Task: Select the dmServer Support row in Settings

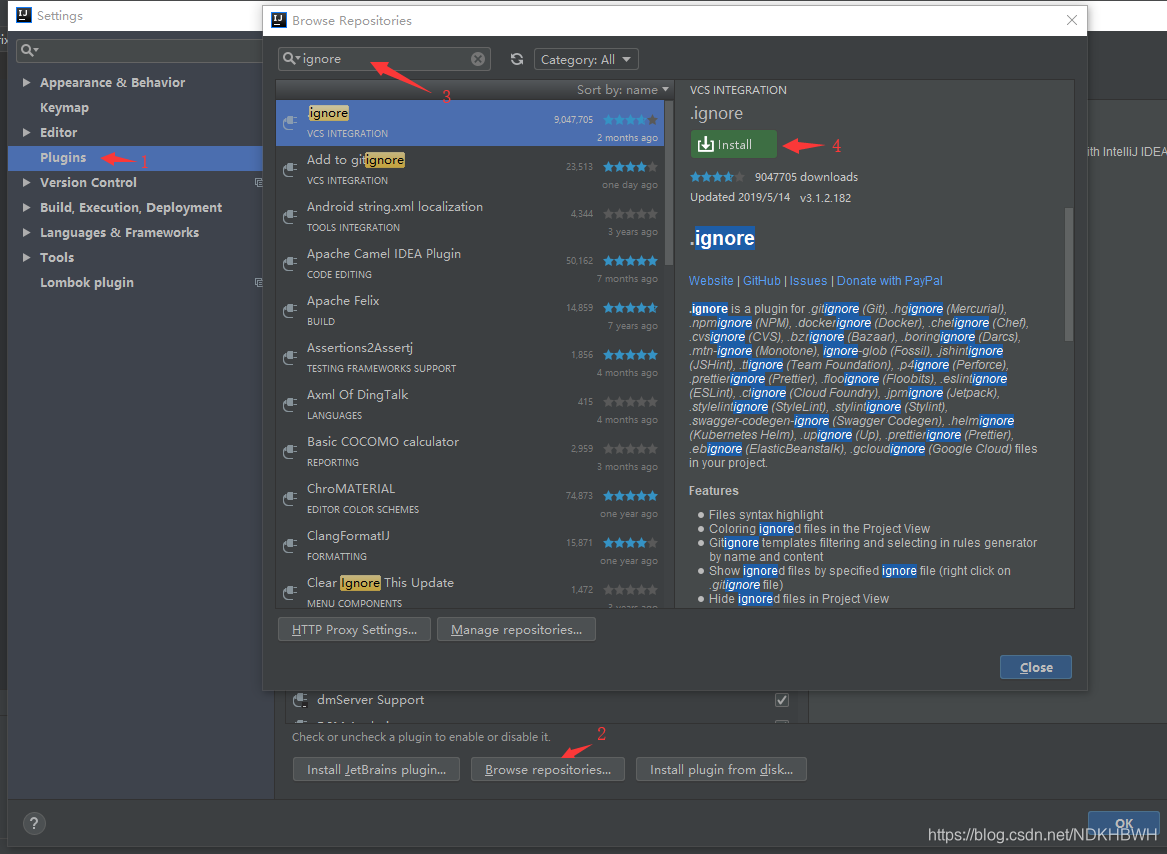Action: tap(541, 700)
